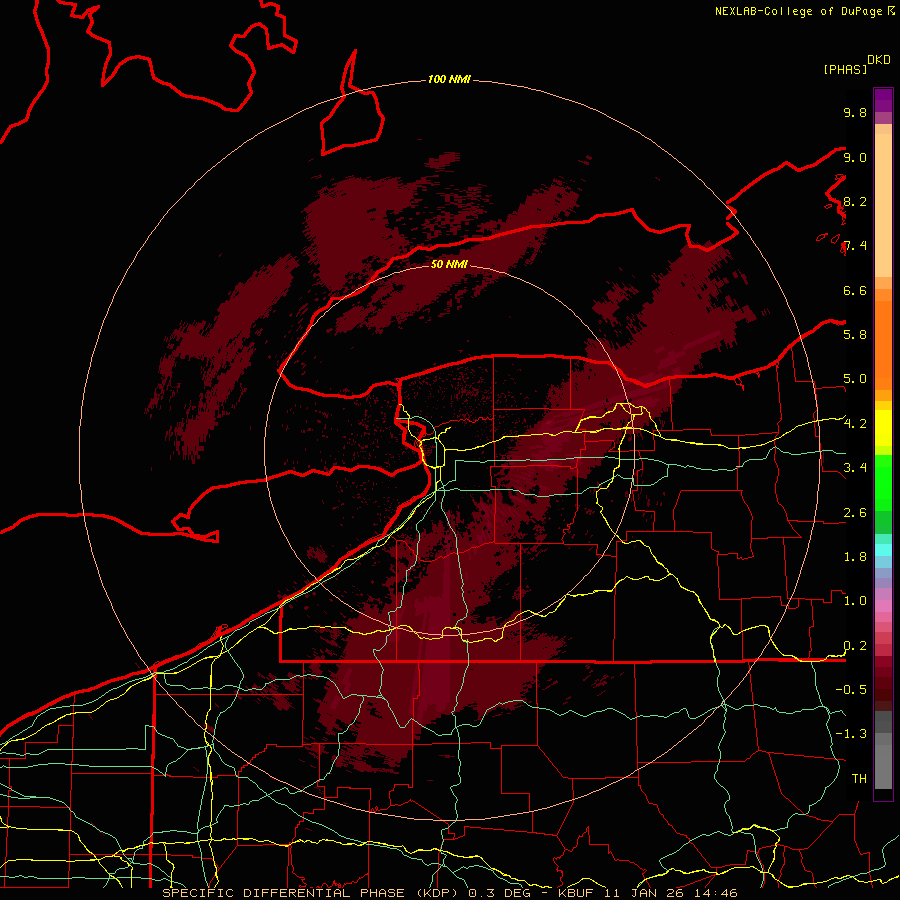Click the 6.6 legend value

(855, 290)
